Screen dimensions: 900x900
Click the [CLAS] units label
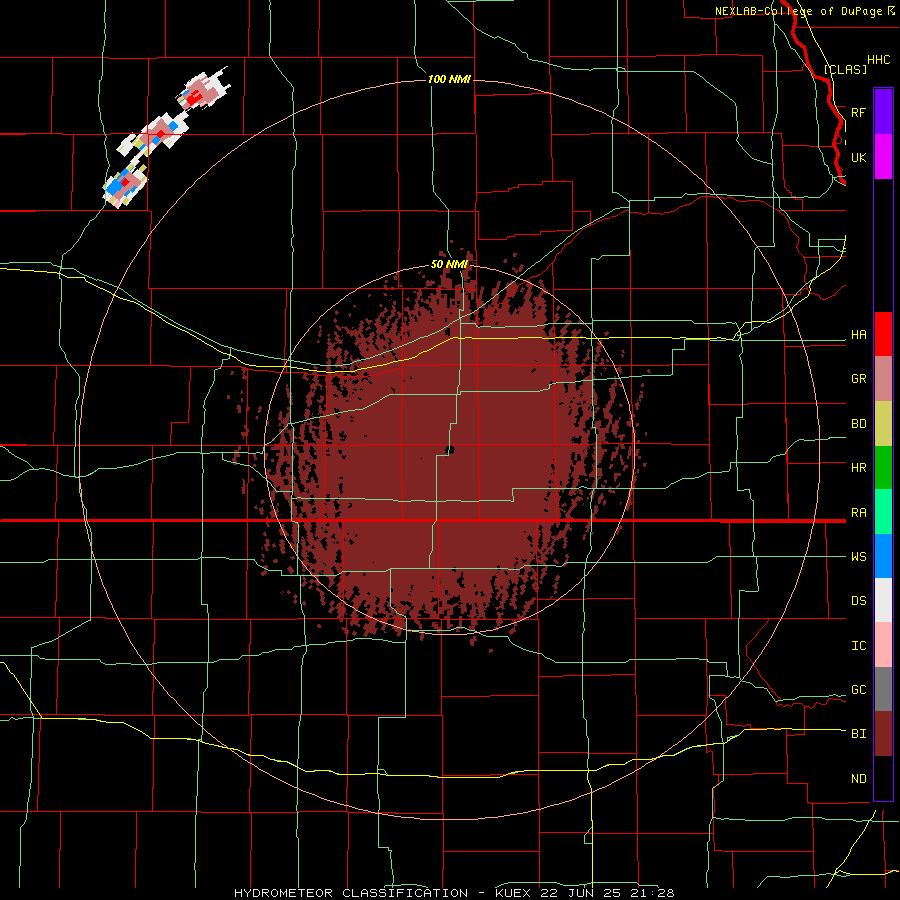[845, 69]
